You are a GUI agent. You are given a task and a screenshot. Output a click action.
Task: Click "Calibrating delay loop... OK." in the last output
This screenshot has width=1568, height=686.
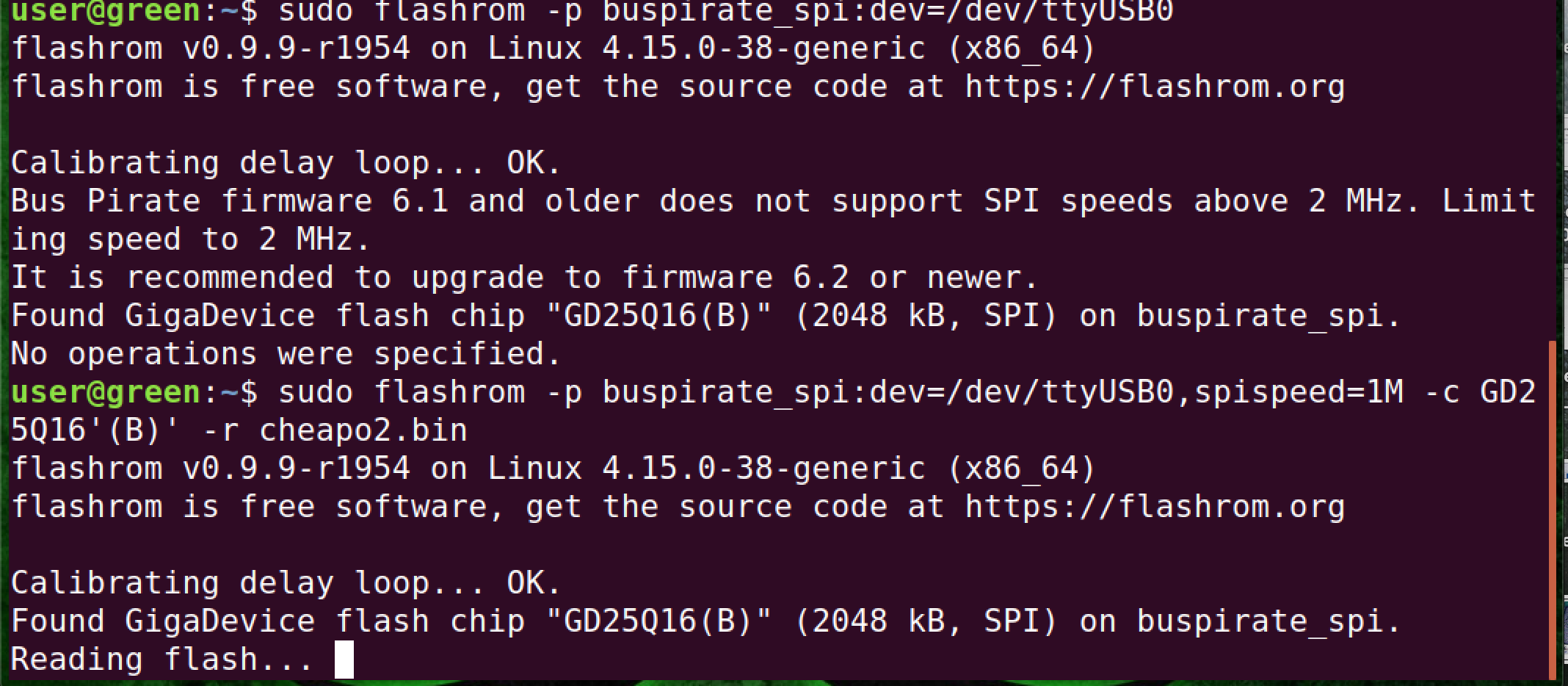coord(286,583)
